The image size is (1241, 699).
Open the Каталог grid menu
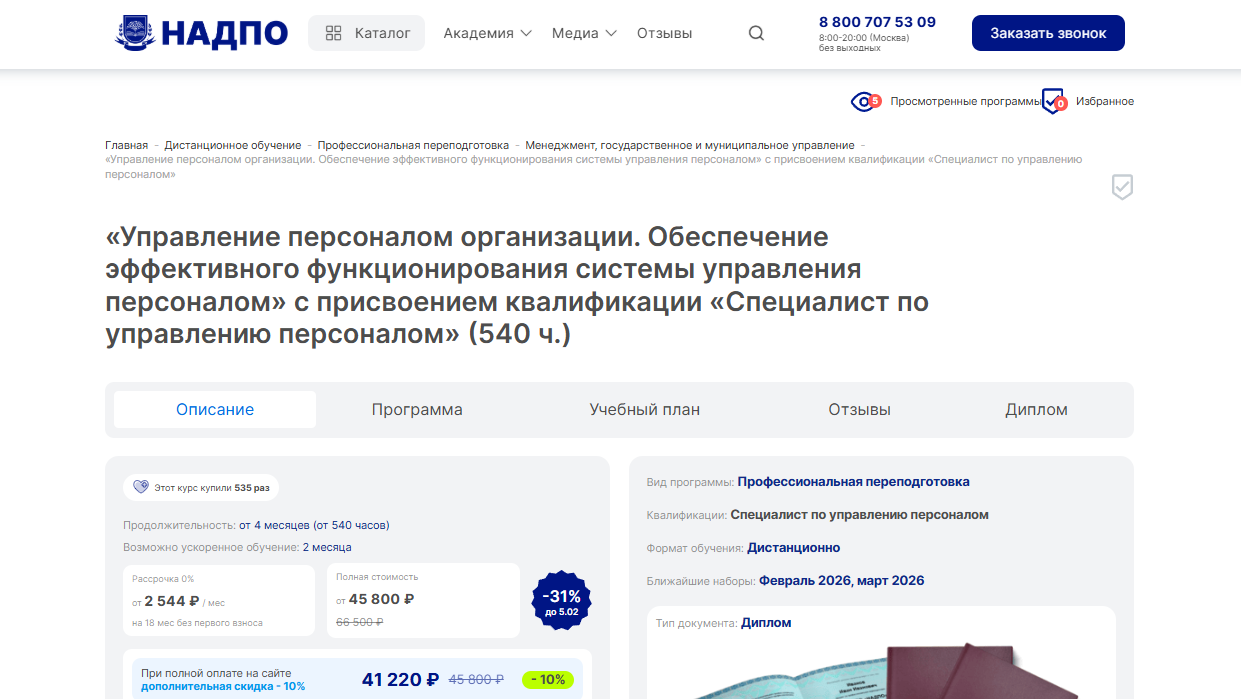point(366,33)
